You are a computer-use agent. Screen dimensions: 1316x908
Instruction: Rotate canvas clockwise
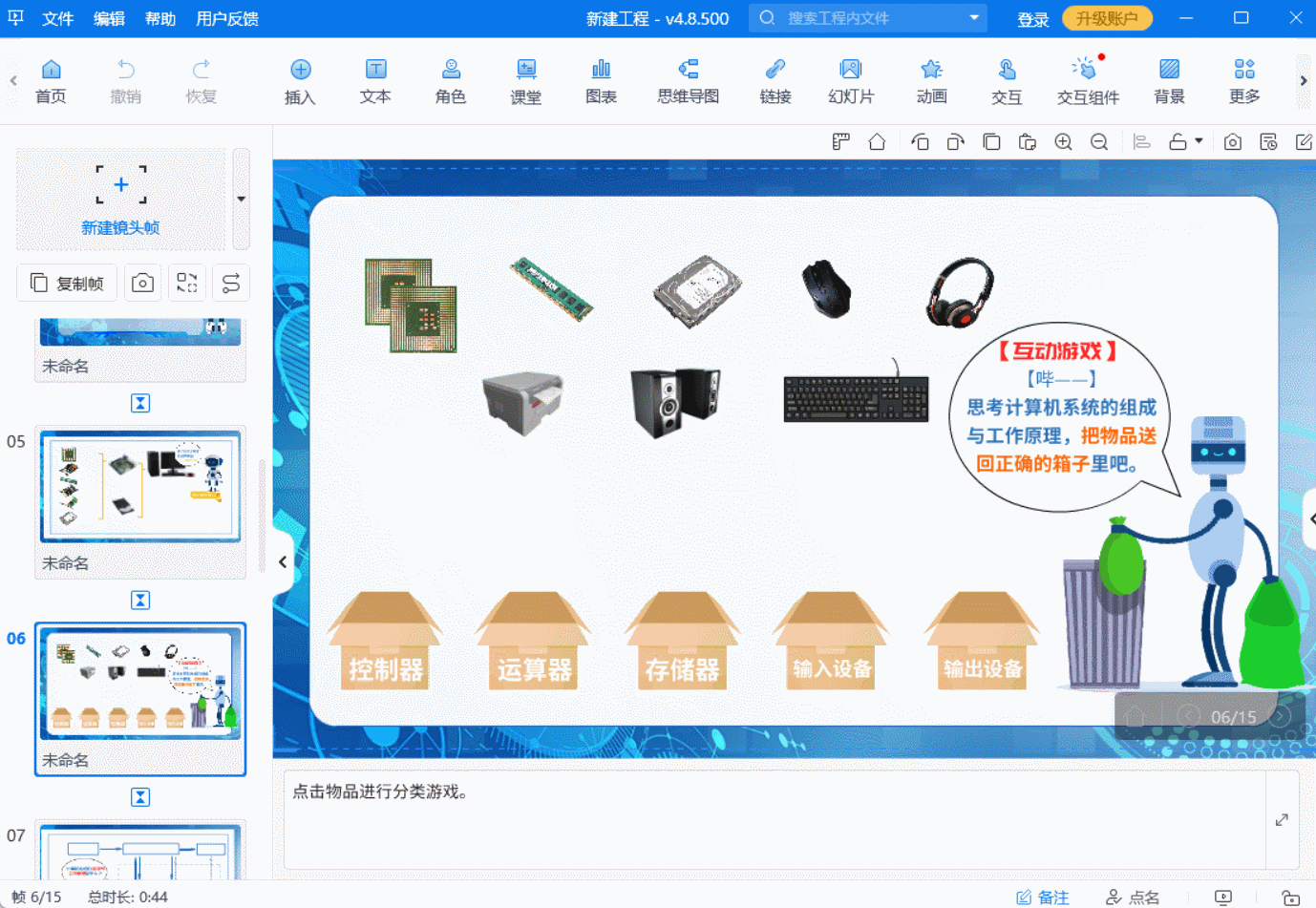[x=955, y=142]
